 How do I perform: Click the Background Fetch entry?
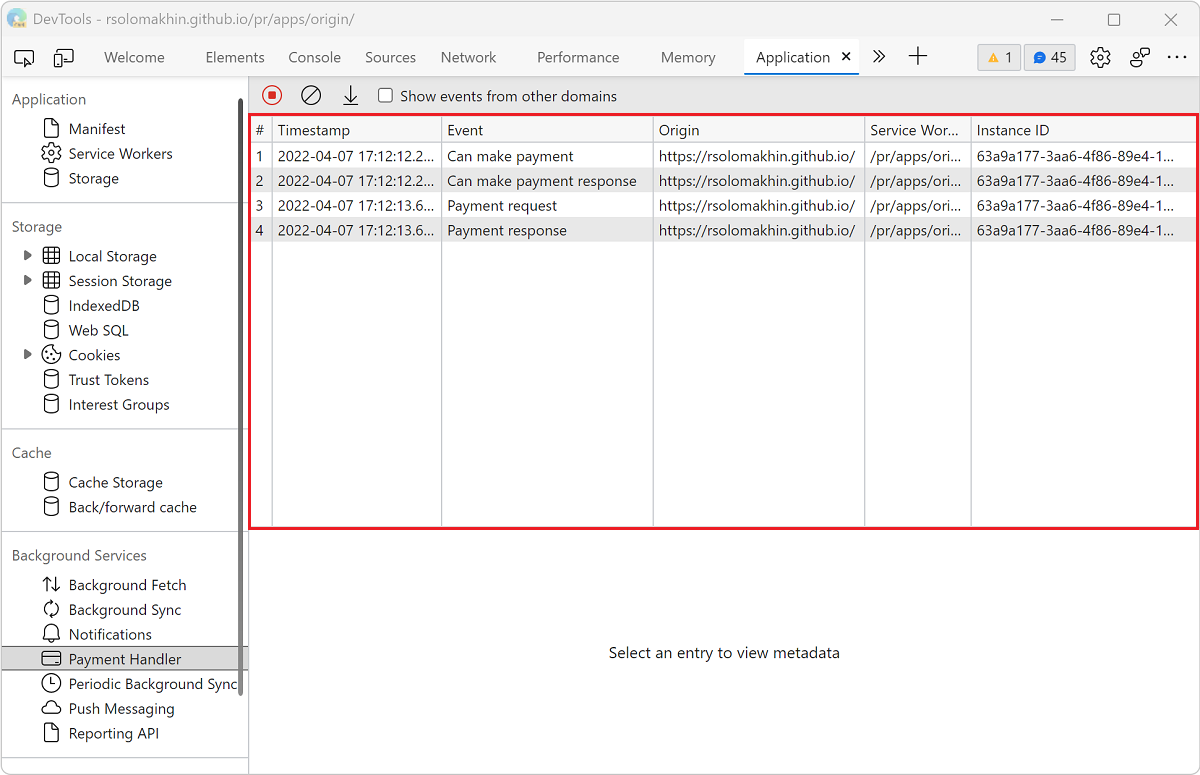click(127, 584)
